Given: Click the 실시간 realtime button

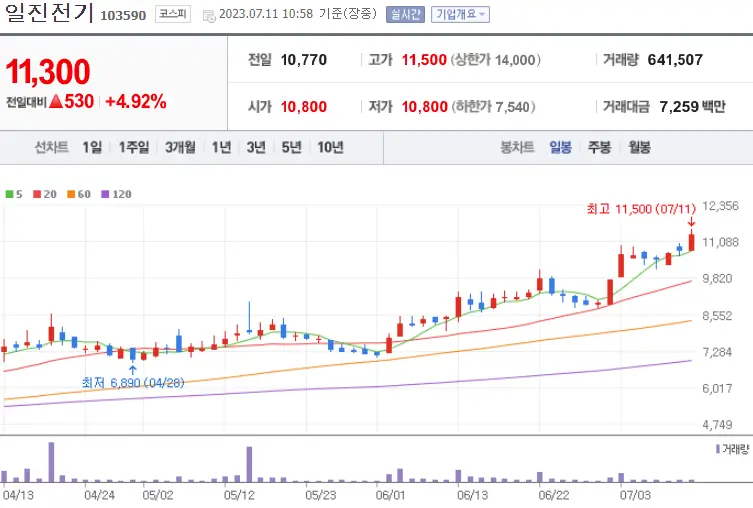Looking at the screenshot, I should pyautogui.click(x=405, y=14).
